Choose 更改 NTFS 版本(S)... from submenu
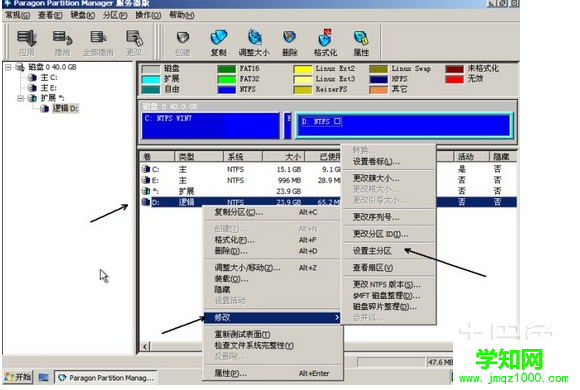Image resolution: width=580 pixels, height=390 pixels. coord(388,284)
